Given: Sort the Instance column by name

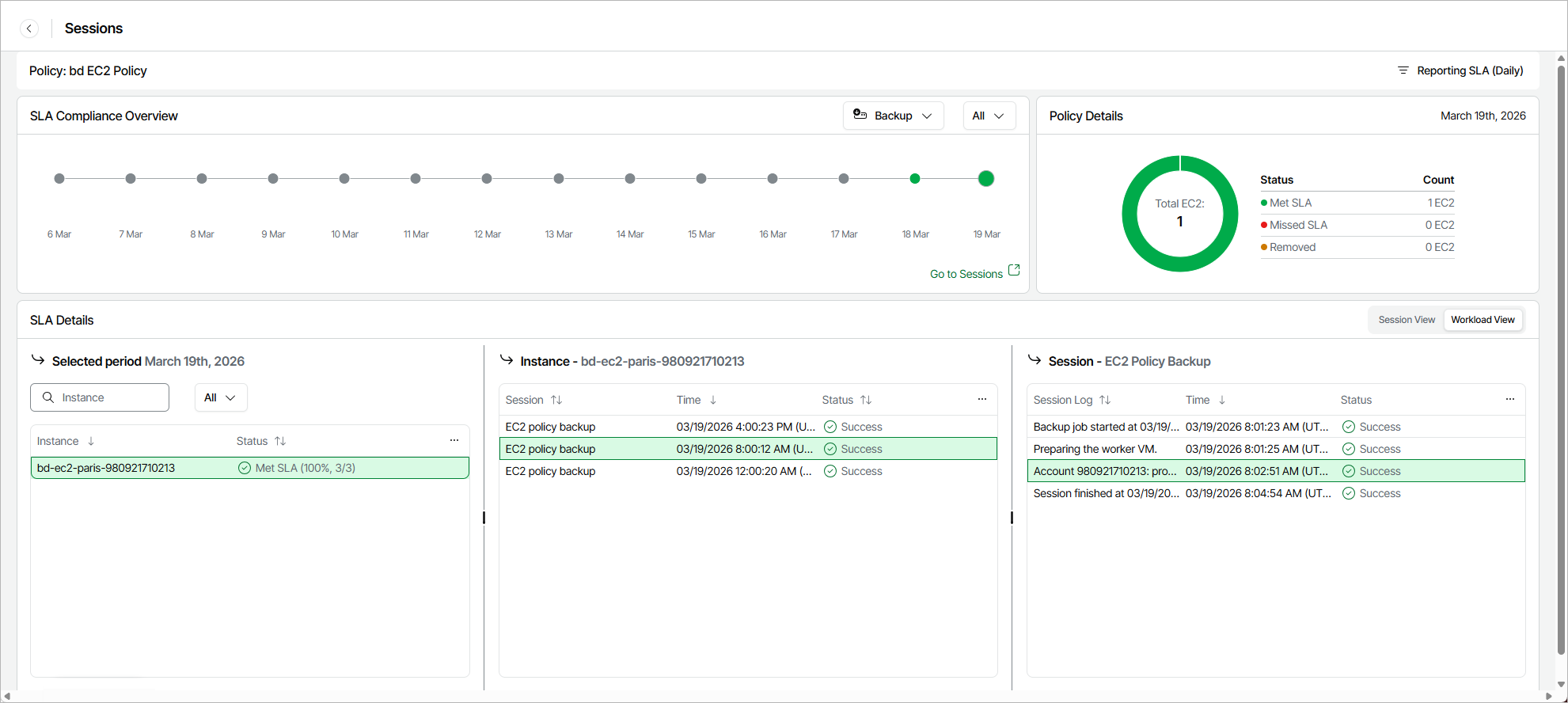Looking at the screenshot, I should [91, 441].
